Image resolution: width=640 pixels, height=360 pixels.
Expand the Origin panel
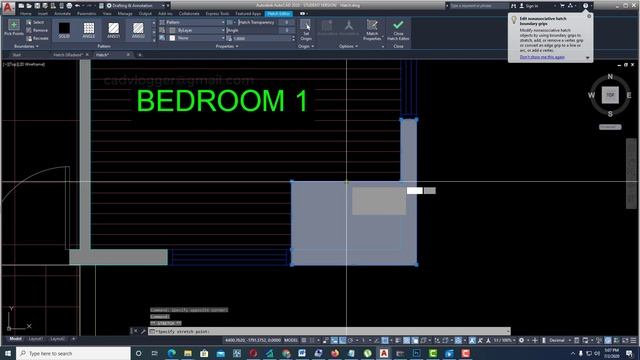click(306, 47)
